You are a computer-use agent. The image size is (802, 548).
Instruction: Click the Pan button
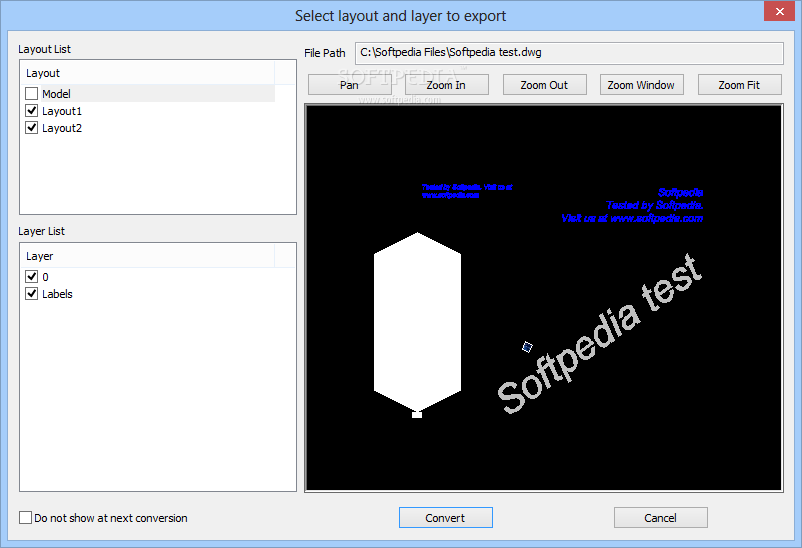coord(349,85)
